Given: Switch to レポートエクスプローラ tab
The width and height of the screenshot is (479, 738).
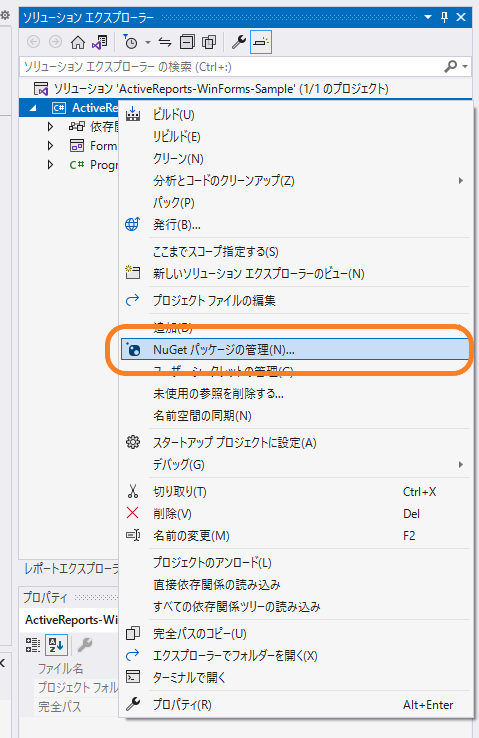Looking at the screenshot, I should (x=71, y=569).
